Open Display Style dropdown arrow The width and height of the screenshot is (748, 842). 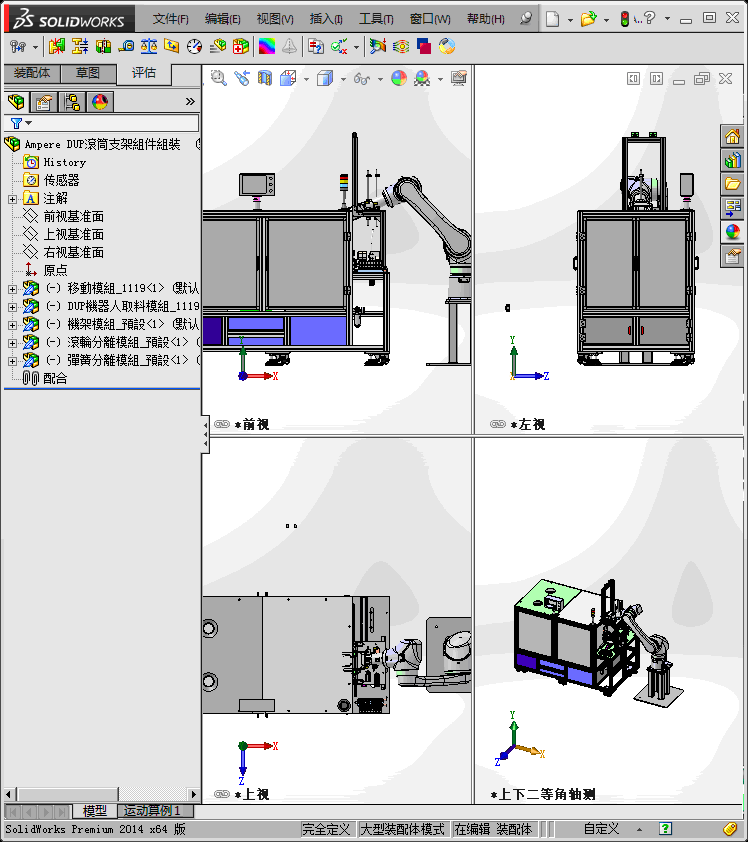[x=344, y=79]
